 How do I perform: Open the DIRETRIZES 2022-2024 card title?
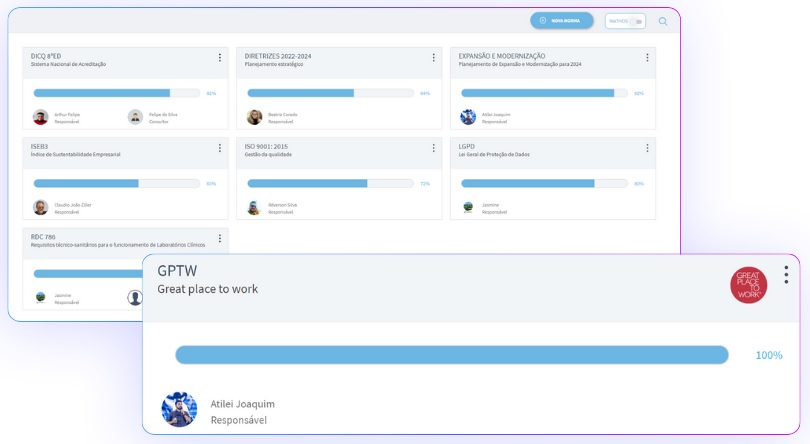277,56
